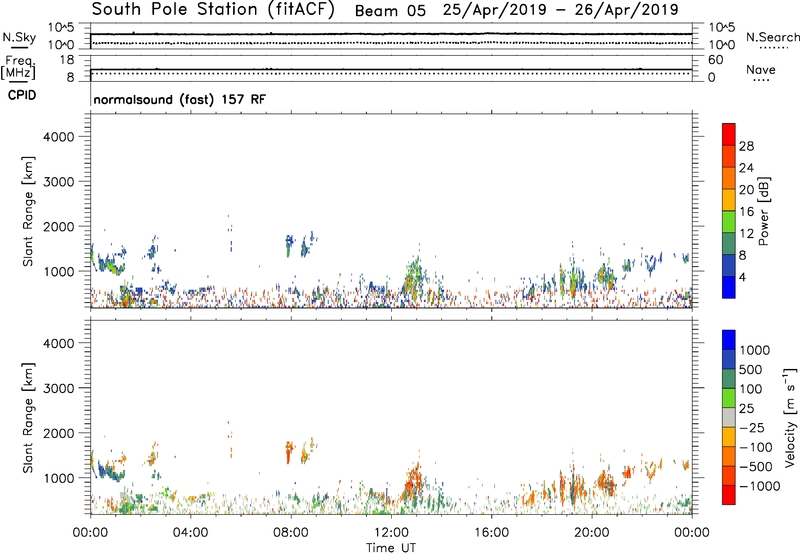This screenshot has height=554, width=800.
Task: Click the 'South Pole Station (fitACF)' title
Action: [x=213, y=10]
